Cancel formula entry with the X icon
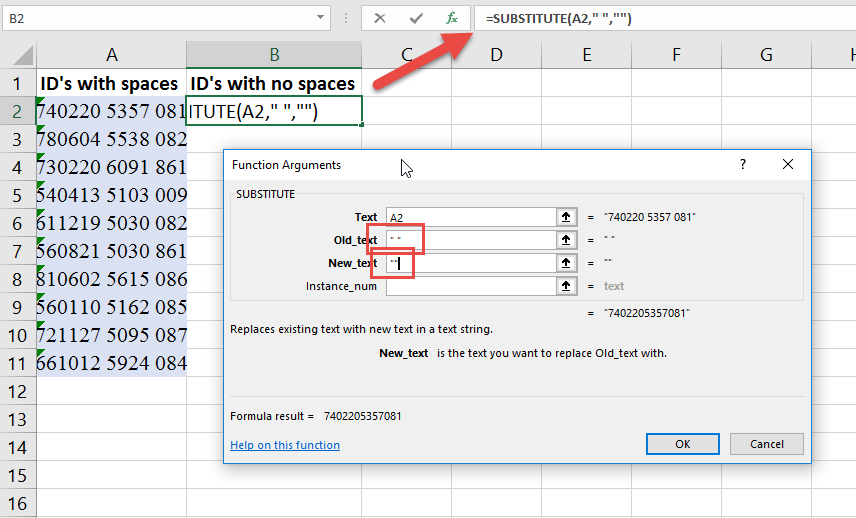 [380, 19]
